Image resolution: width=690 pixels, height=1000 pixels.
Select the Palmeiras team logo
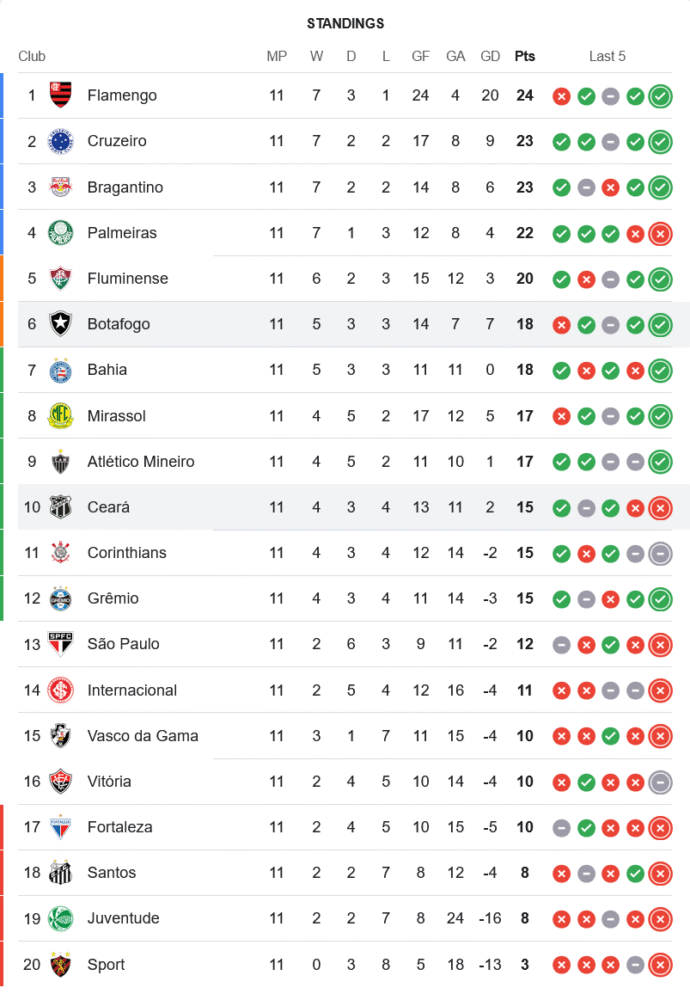click(x=61, y=233)
